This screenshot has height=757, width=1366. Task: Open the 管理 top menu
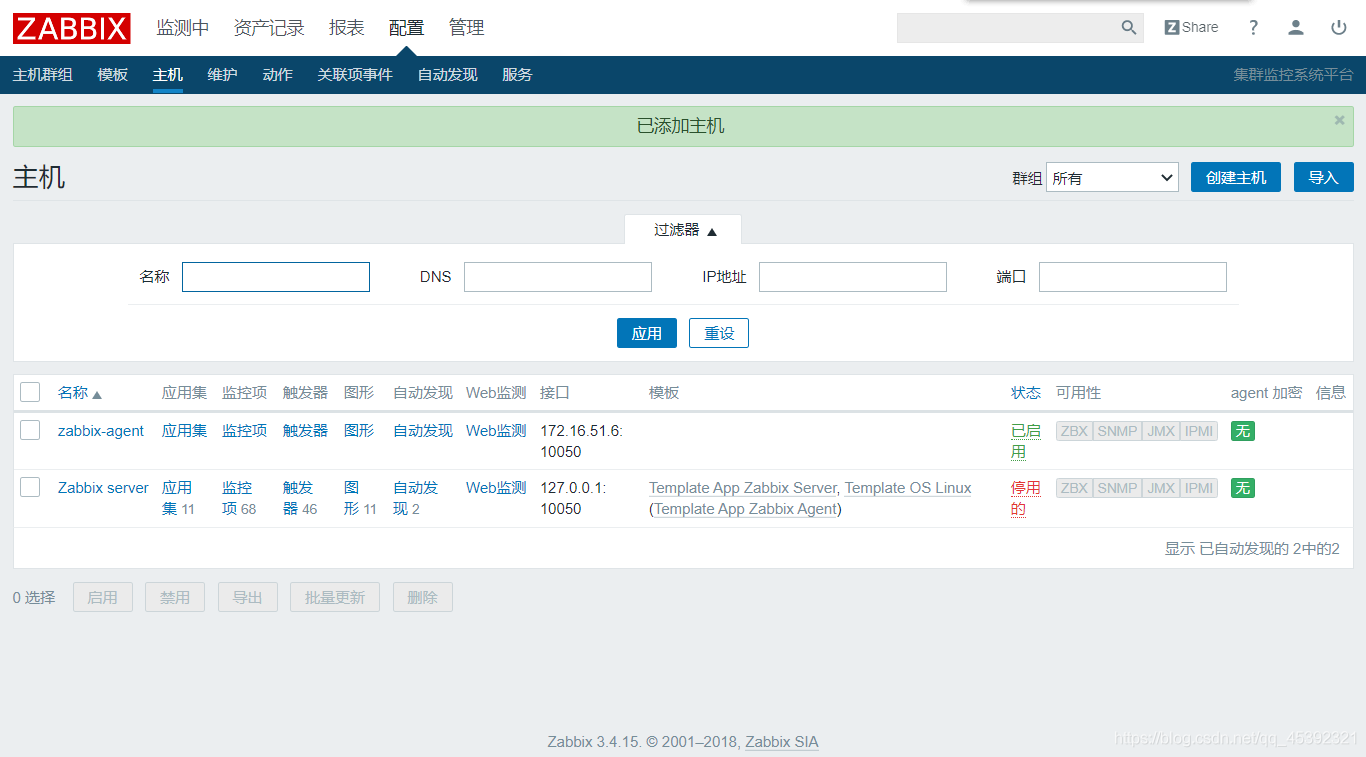[467, 28]
